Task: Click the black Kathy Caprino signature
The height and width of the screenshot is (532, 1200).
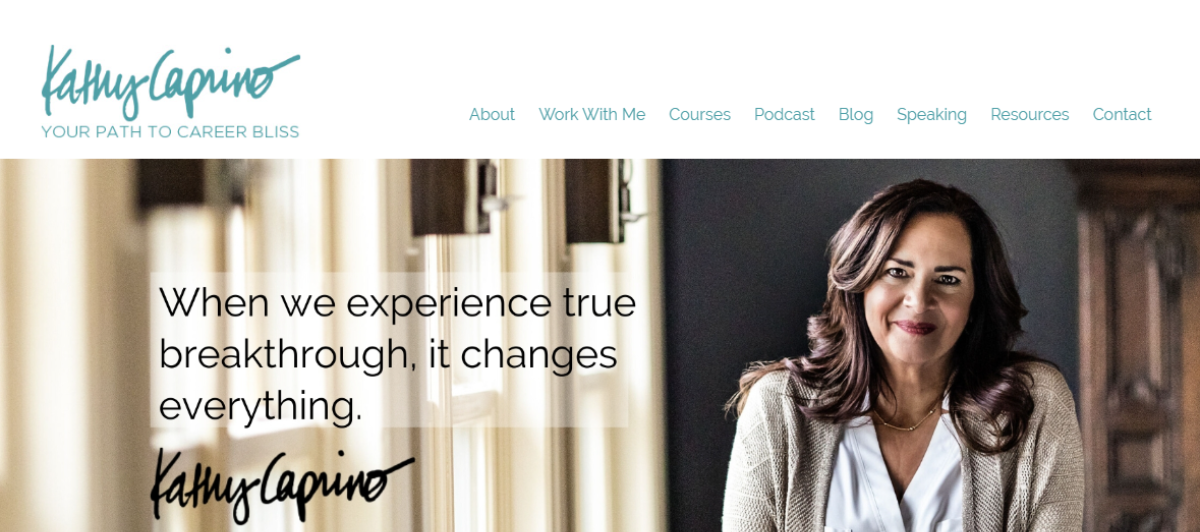Action: (x=282, y=485)
